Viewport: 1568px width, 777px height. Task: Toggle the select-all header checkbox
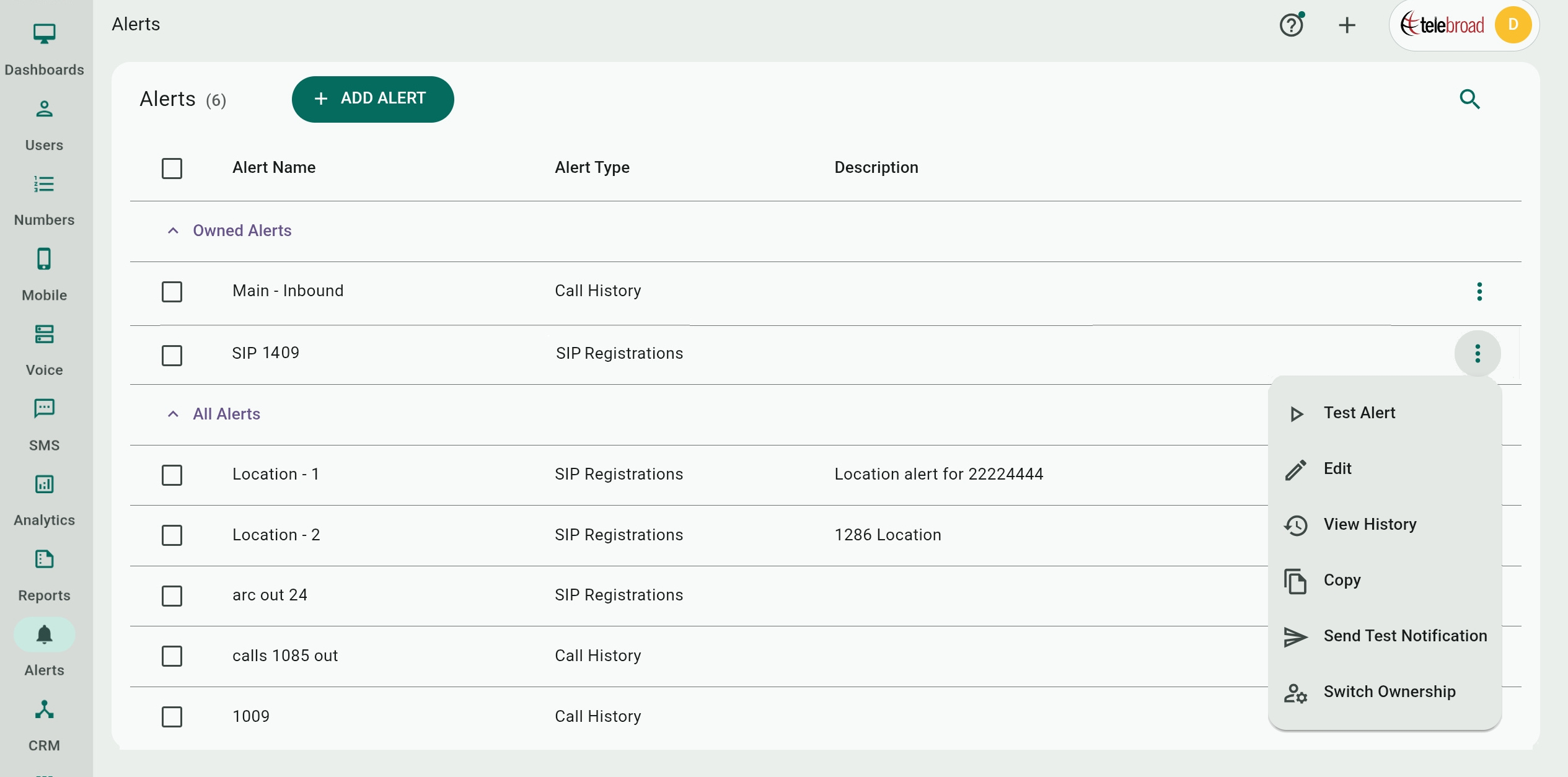coord(172,169)
